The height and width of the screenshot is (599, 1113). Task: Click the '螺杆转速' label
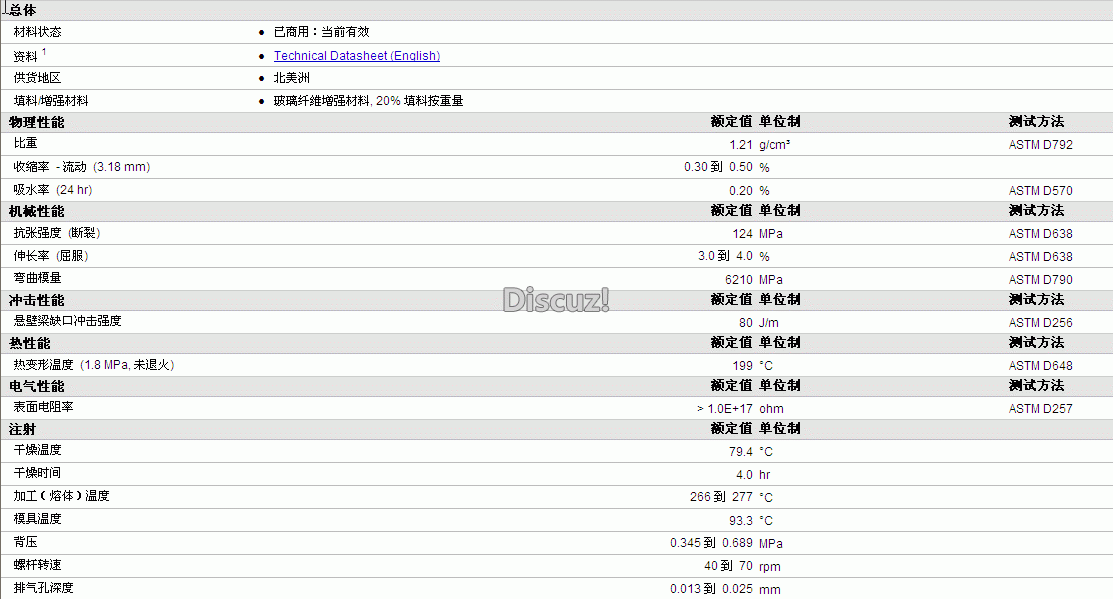(38, 565)
